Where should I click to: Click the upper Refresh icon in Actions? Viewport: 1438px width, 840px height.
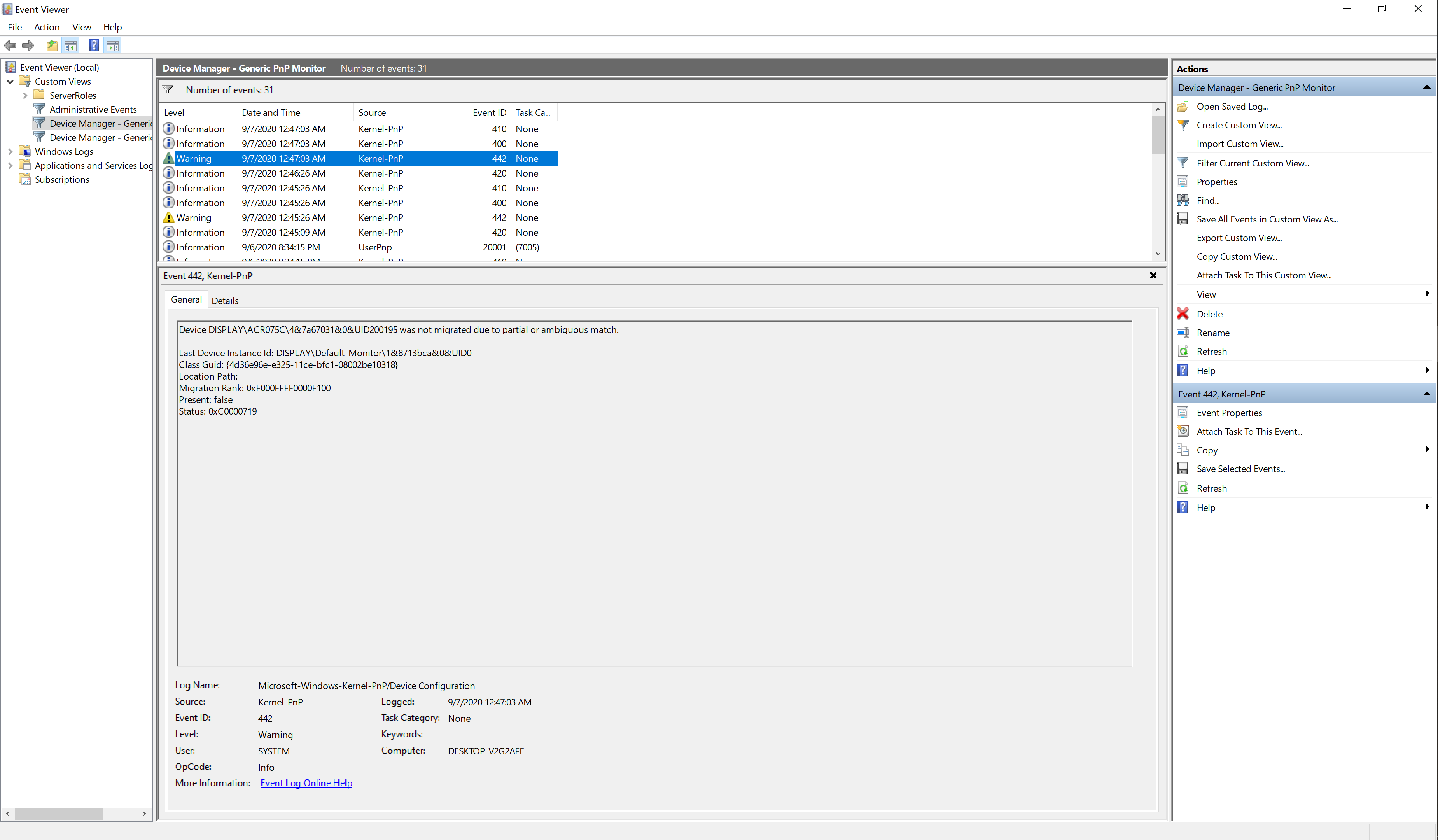(1183, 352)
